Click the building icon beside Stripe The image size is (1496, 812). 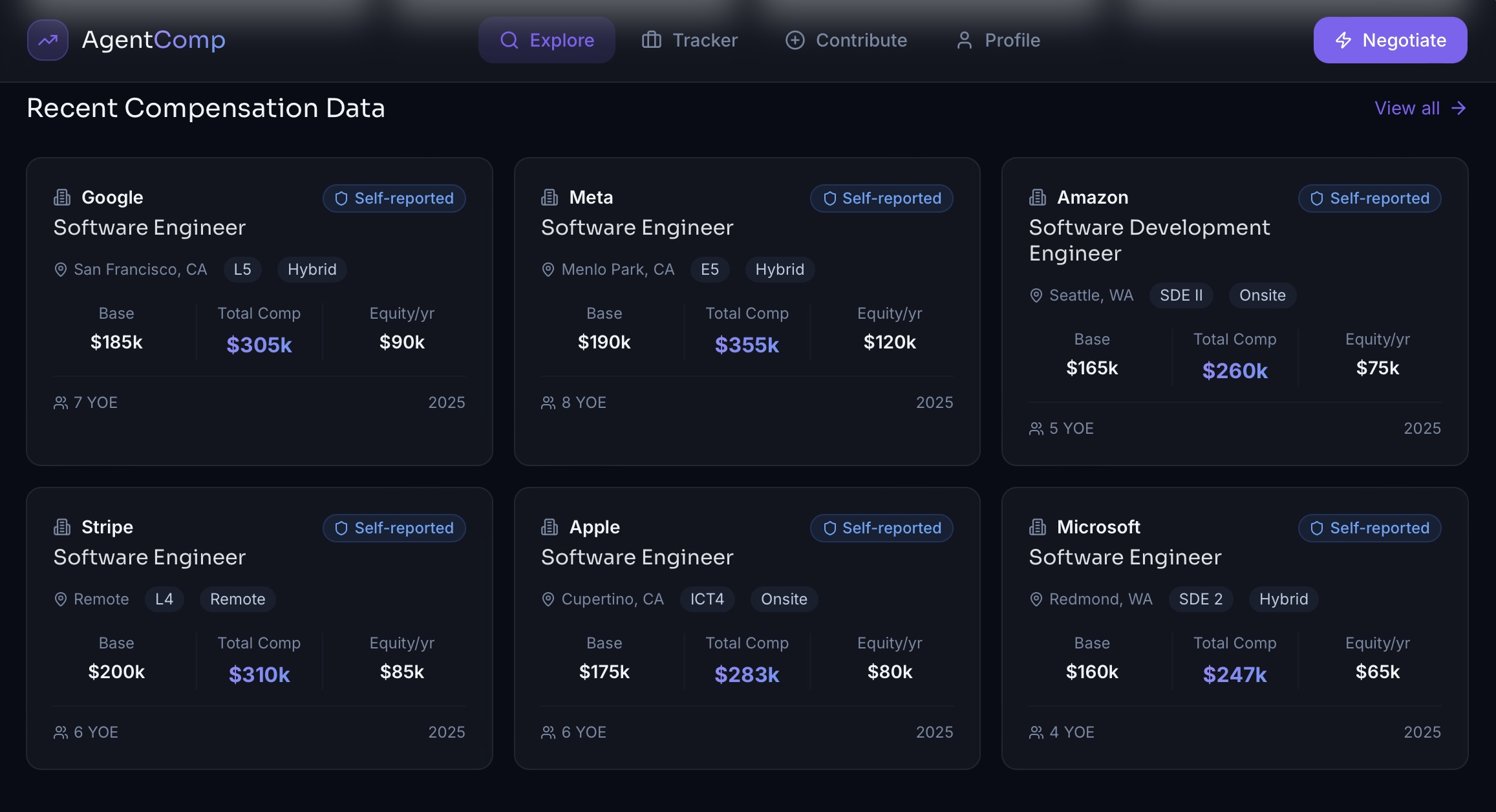click(62, 527)
